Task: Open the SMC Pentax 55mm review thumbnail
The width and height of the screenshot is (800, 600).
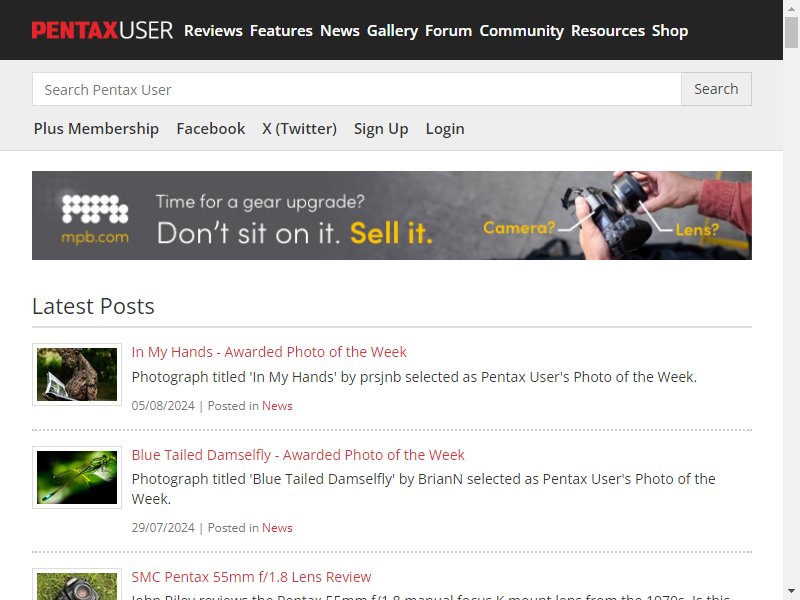Action: point(77,585)
